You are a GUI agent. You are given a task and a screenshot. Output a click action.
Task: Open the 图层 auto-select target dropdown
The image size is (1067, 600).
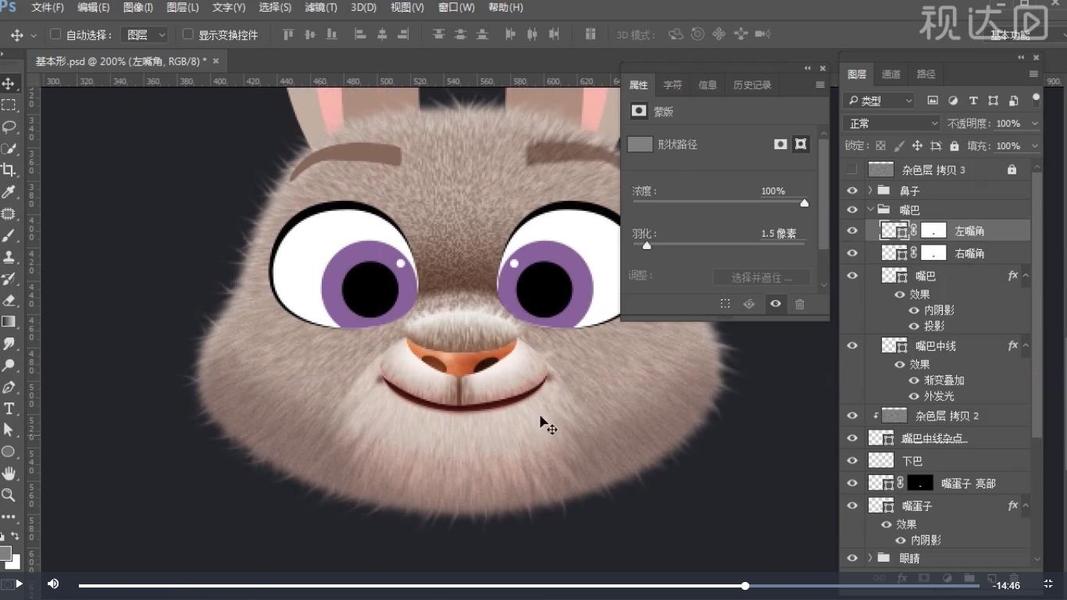click(x=144, y=34)
